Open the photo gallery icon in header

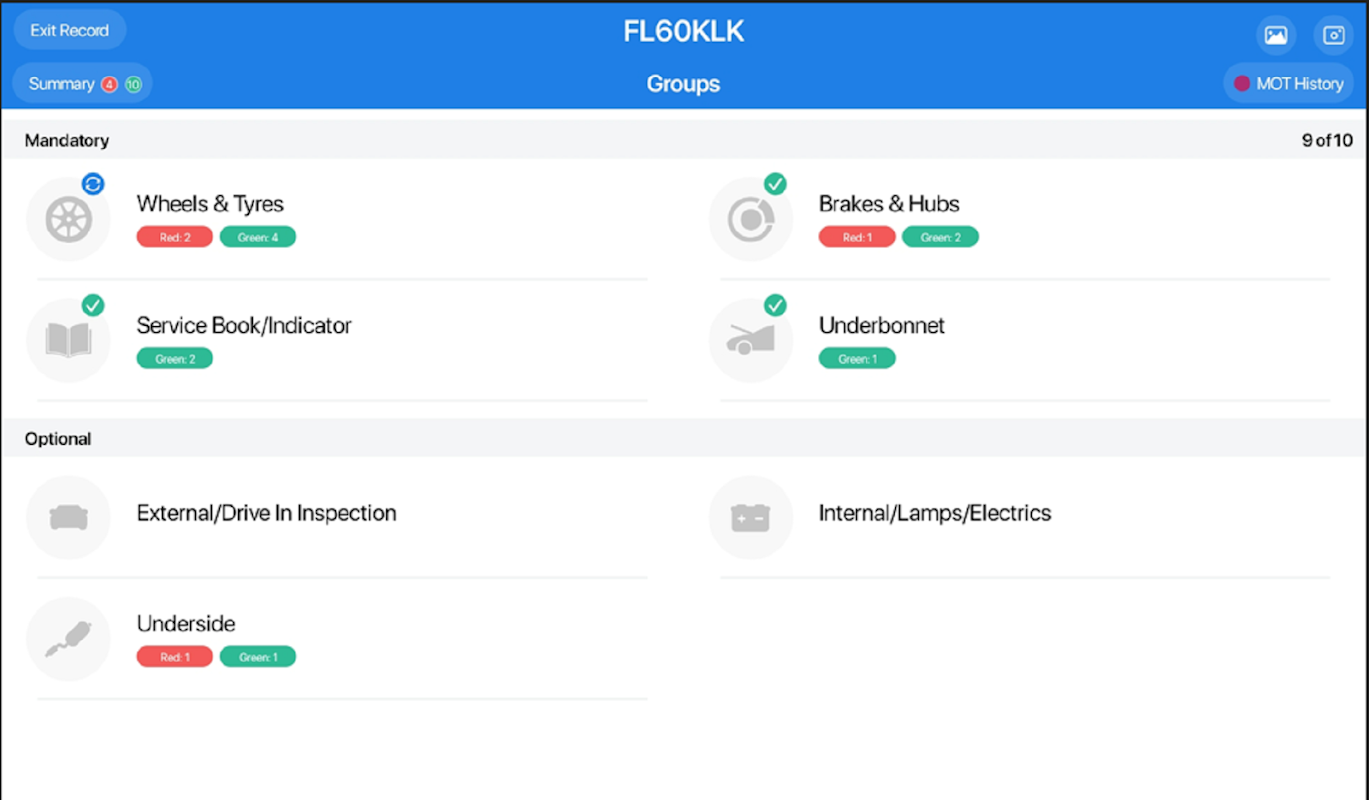point(1276,35)
